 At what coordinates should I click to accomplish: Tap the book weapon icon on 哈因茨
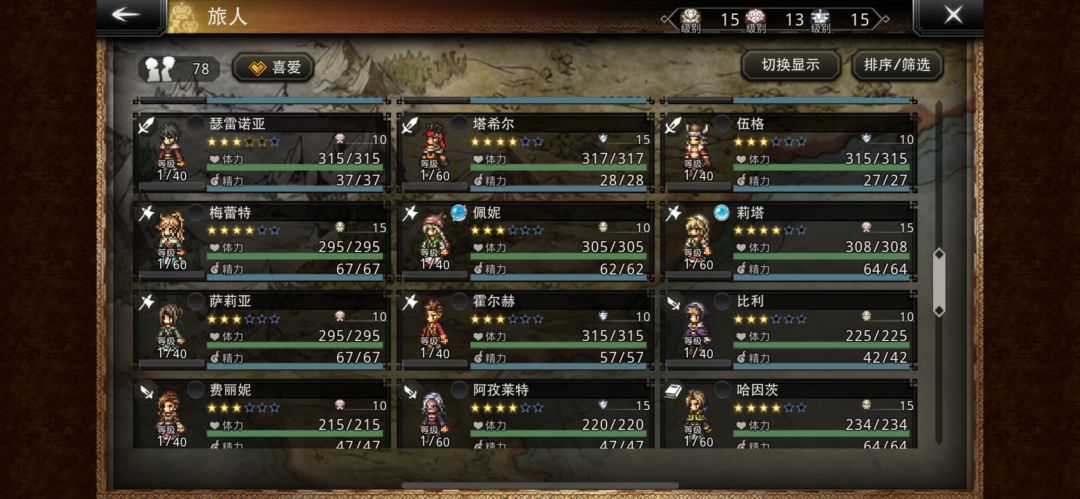coord(674,391)
